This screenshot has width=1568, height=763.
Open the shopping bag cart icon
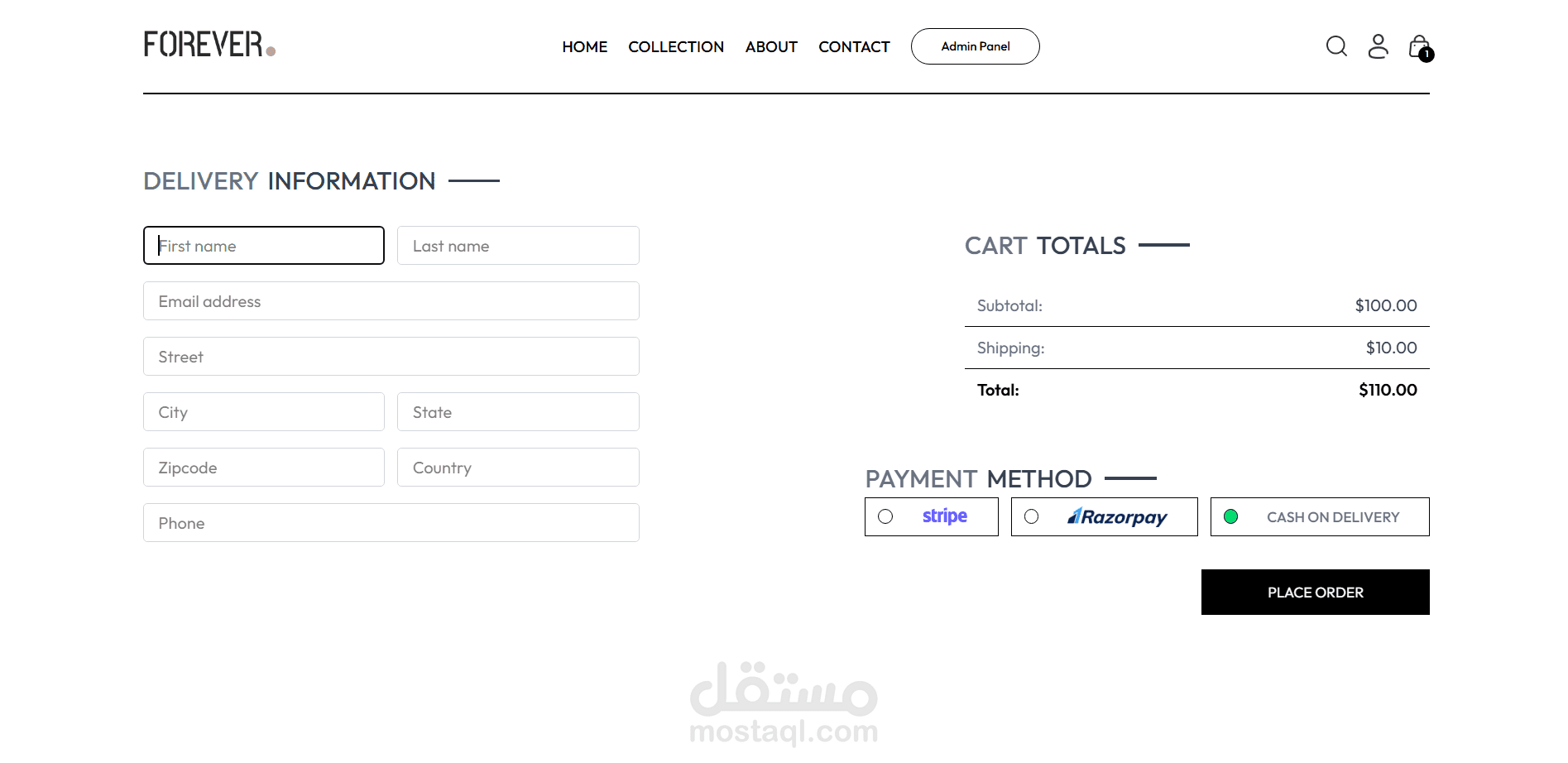click(1419, 46)
